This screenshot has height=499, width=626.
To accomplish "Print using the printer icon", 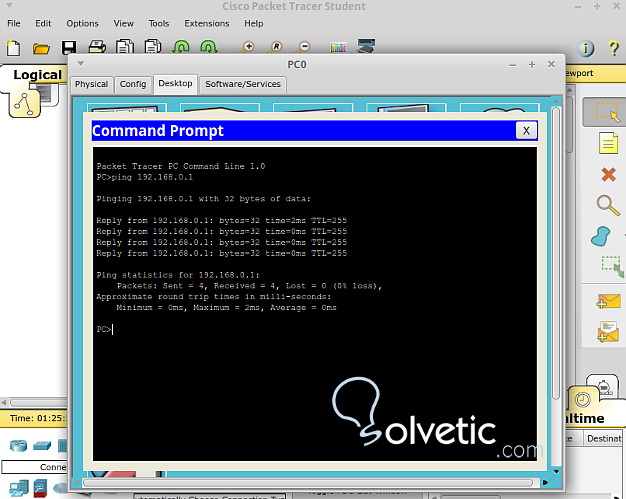I will pyautogui.click(x=97, y=47).
